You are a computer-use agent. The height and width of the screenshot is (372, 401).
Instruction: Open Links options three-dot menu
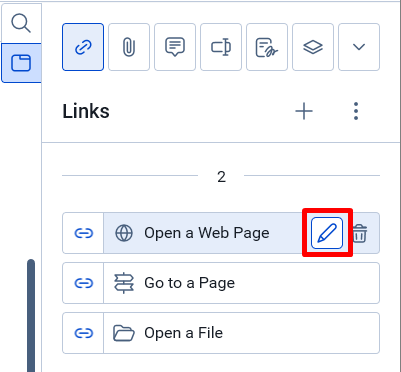point(356,111)
